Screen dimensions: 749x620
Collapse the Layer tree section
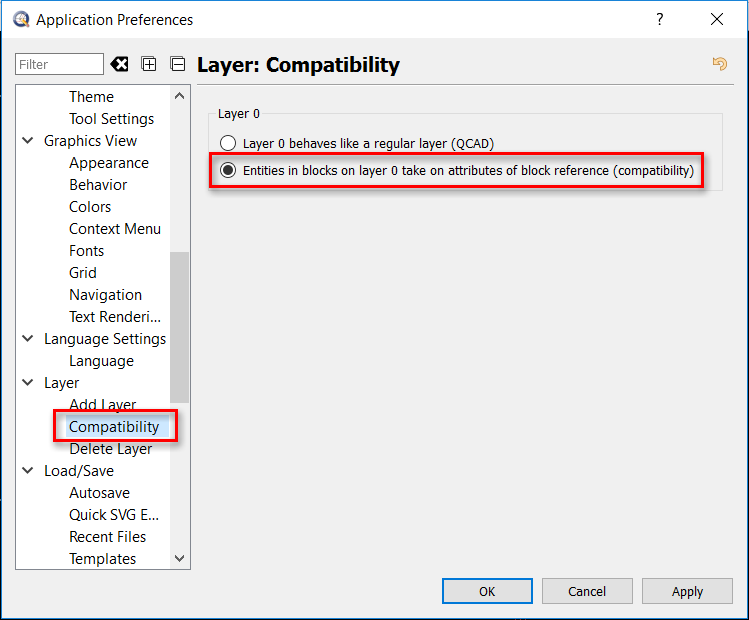pyautogui.click(x=28, y=383)
